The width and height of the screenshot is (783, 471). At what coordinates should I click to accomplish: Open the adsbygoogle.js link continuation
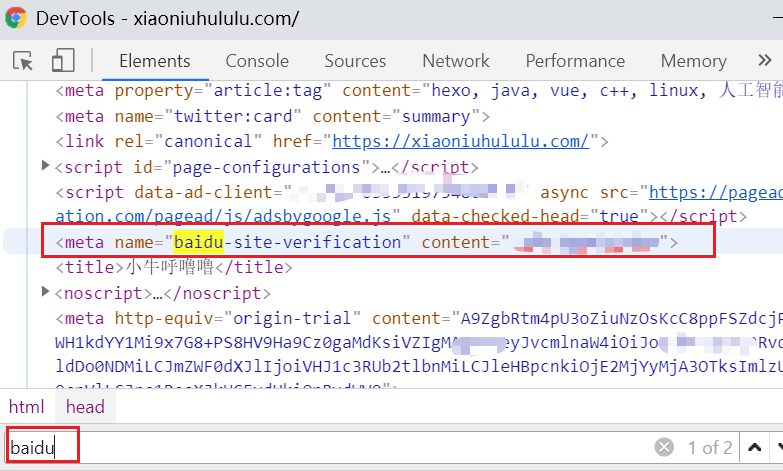pyautogui.click(x=223, y=216)
